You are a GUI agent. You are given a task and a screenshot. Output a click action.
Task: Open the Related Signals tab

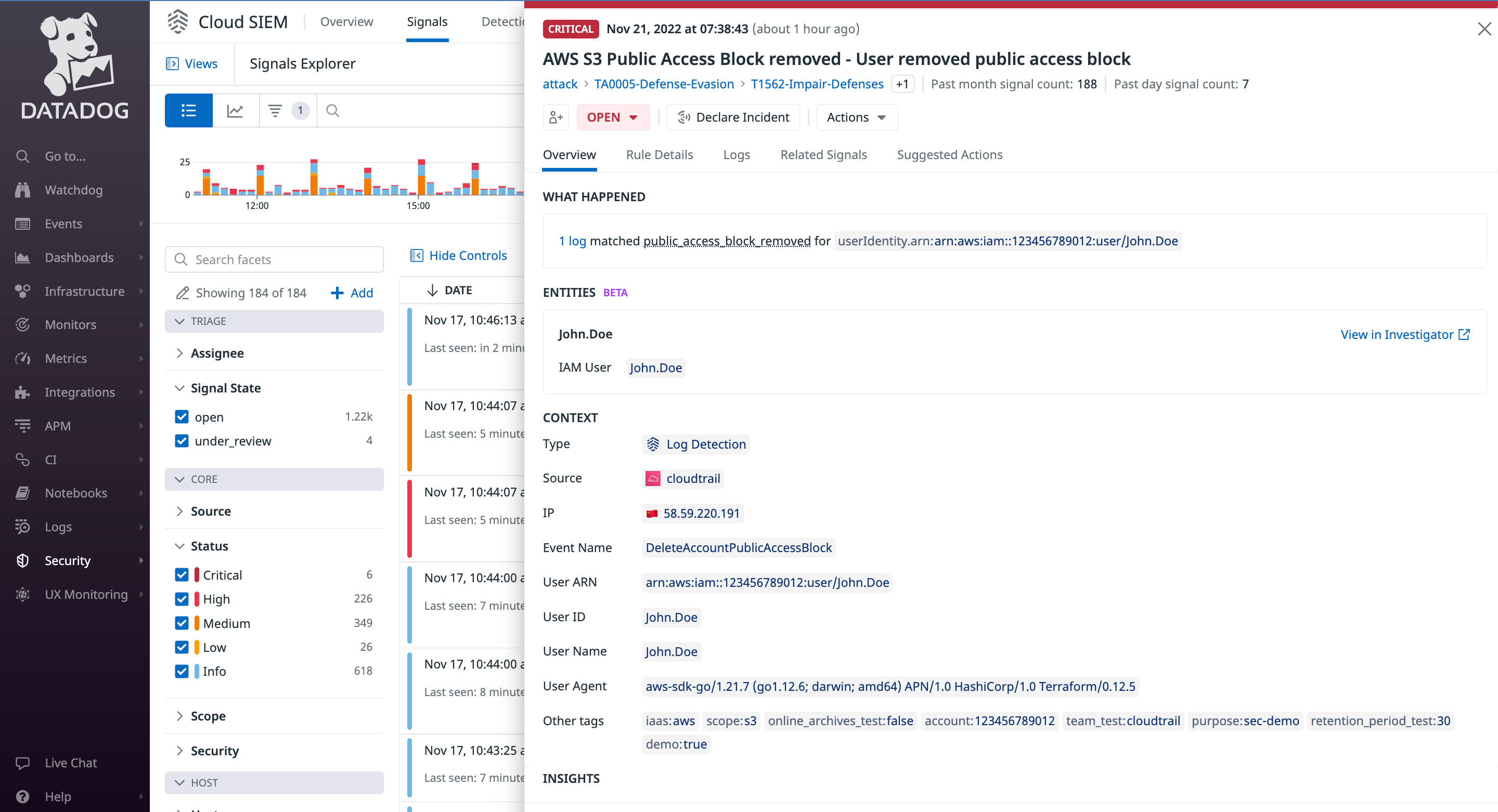coord(823,154)
